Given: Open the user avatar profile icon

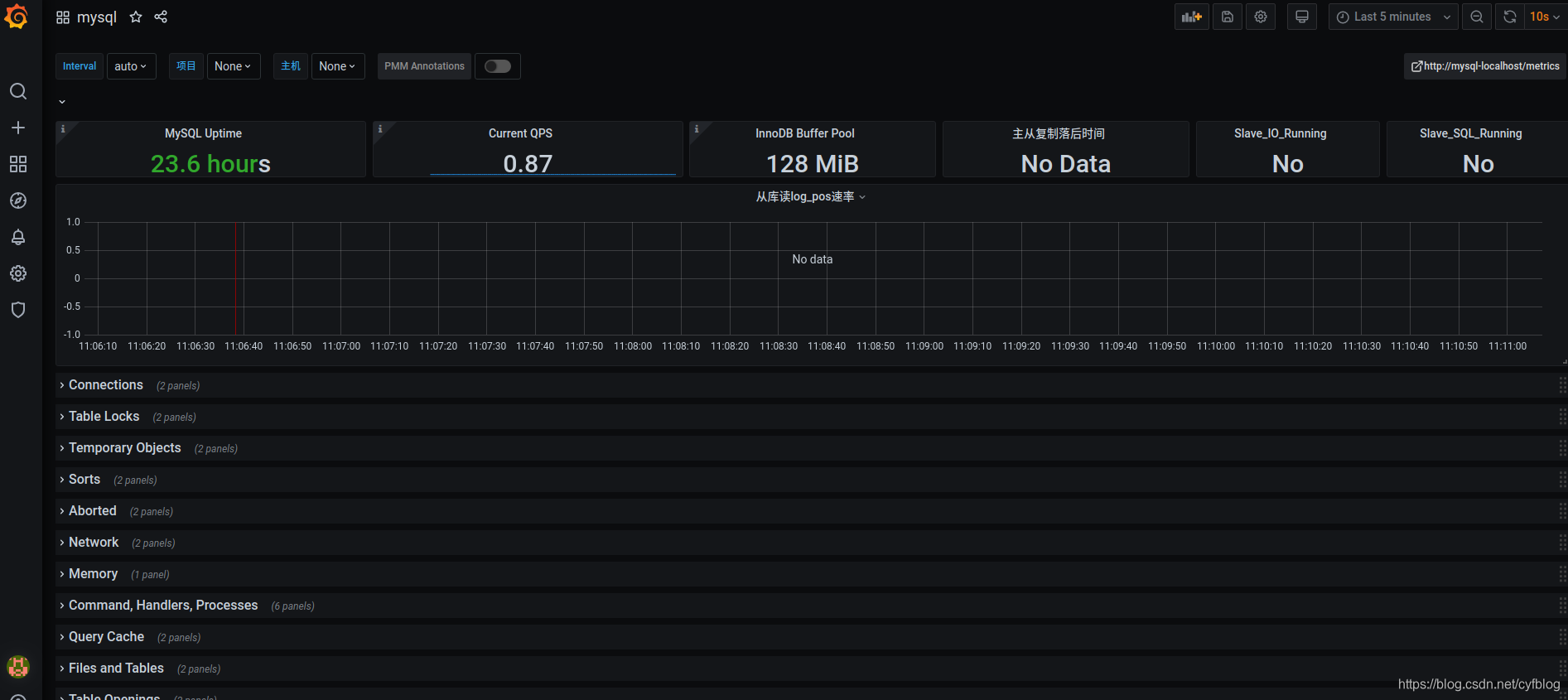Looking at the screenshot, I should tap(18, 666).
